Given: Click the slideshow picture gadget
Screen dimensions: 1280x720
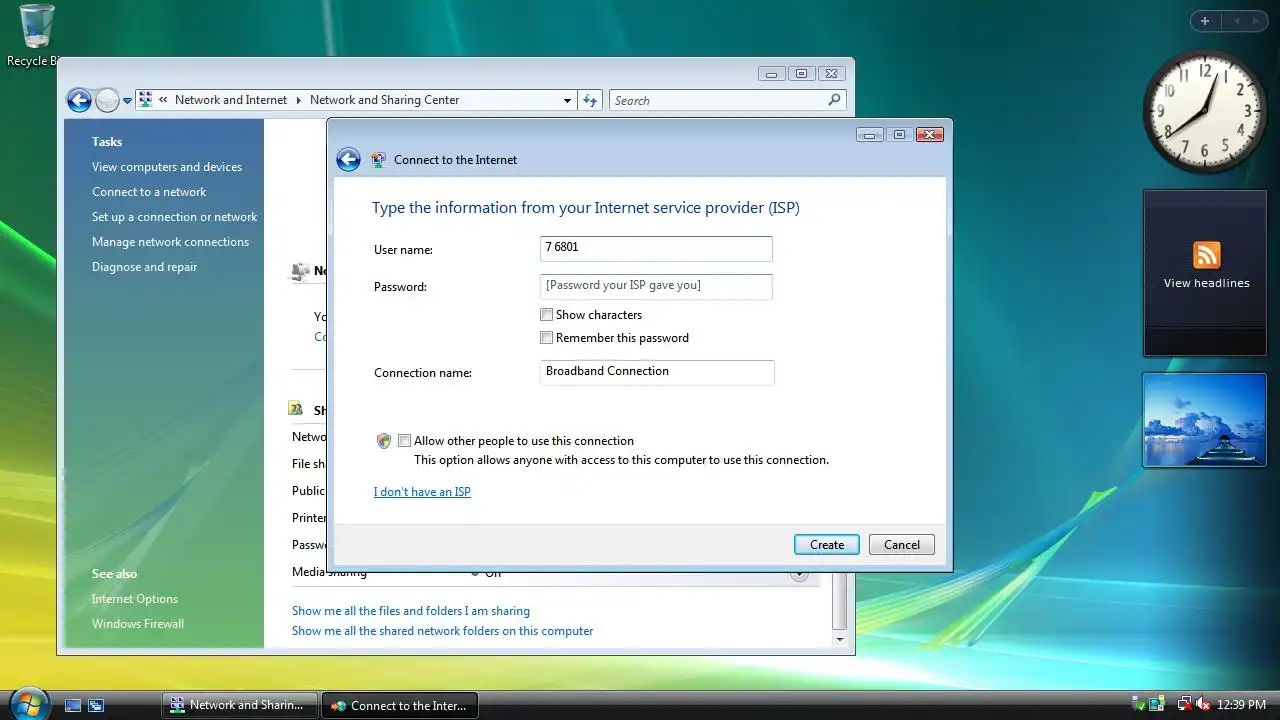Looking at the screenshot, I should point(1205,420).
